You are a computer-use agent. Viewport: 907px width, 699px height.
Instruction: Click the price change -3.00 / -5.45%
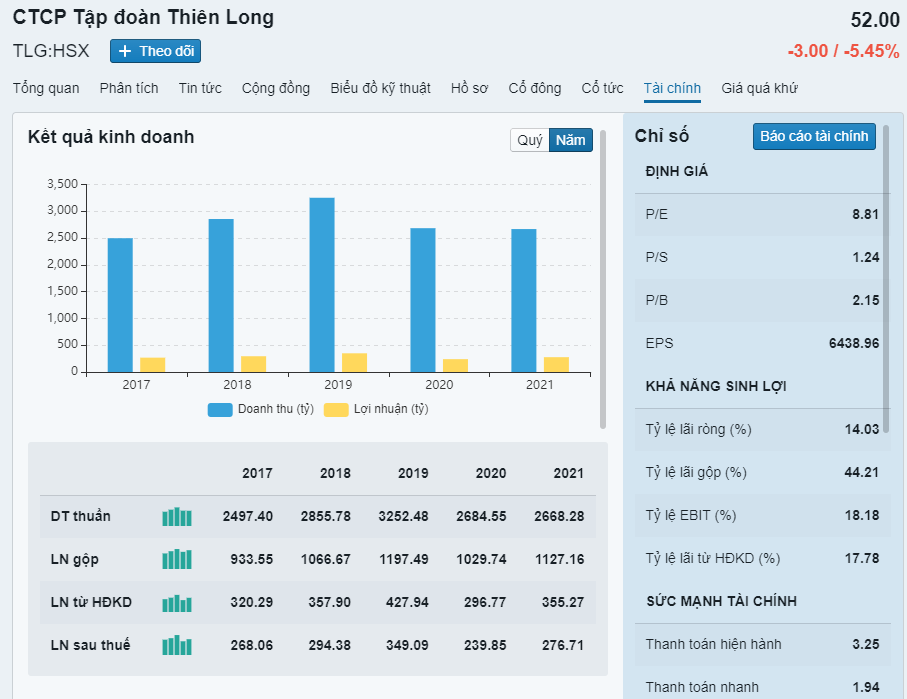843,51
